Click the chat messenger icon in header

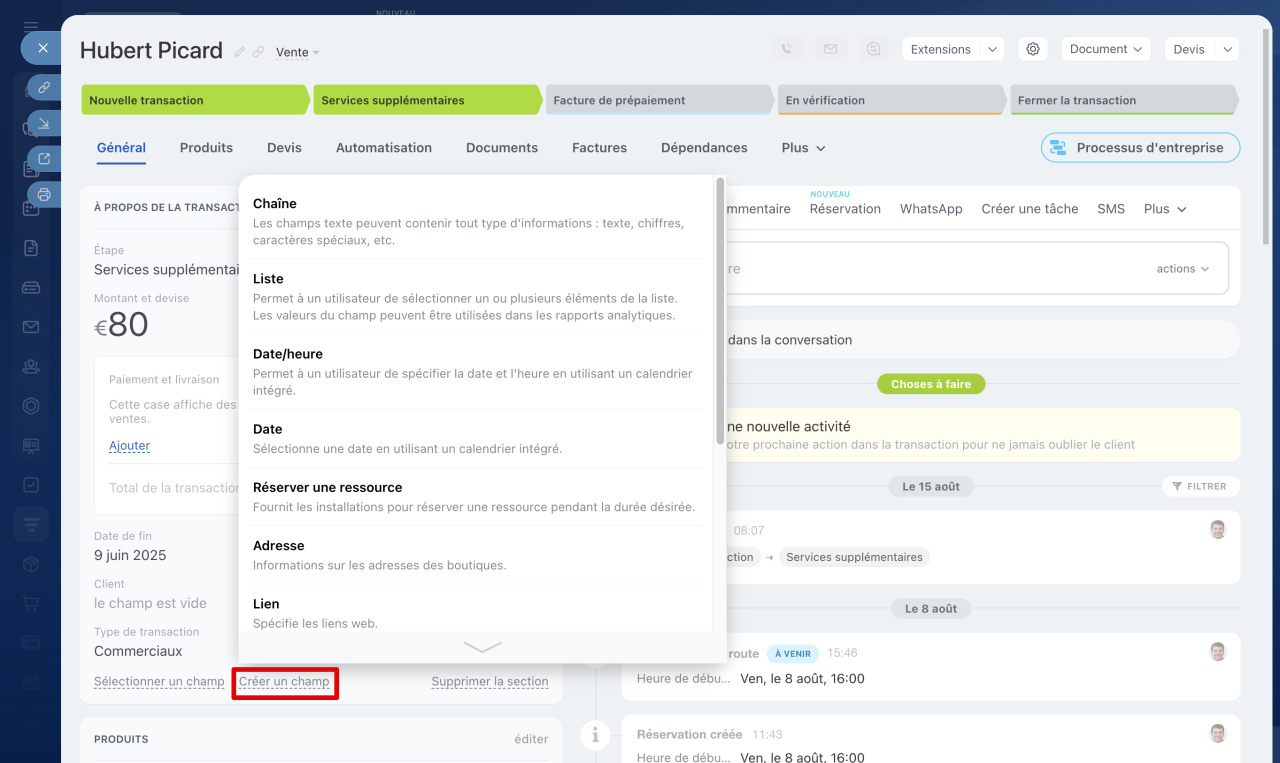(x=874, y=49)
